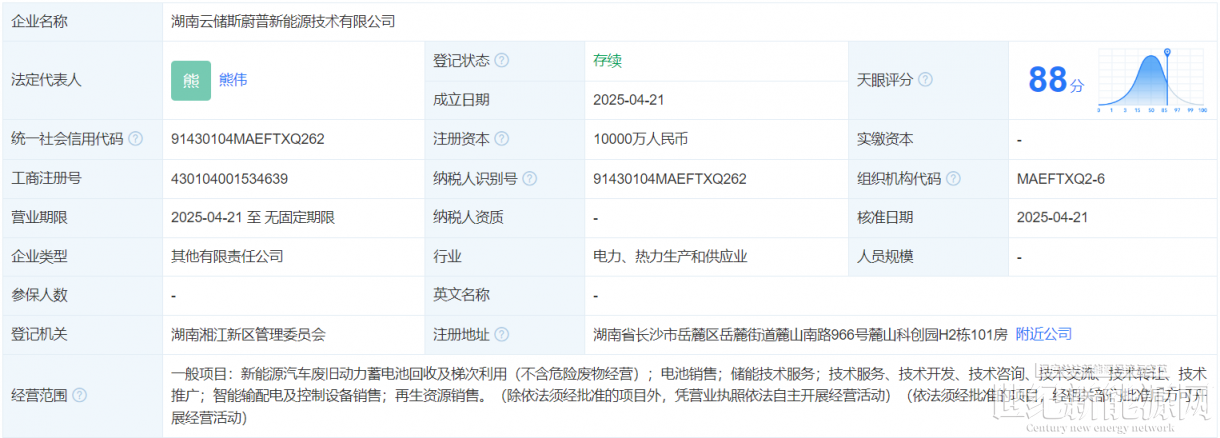
Task: Click the 实缴资本 label cell
Action: 928,139
